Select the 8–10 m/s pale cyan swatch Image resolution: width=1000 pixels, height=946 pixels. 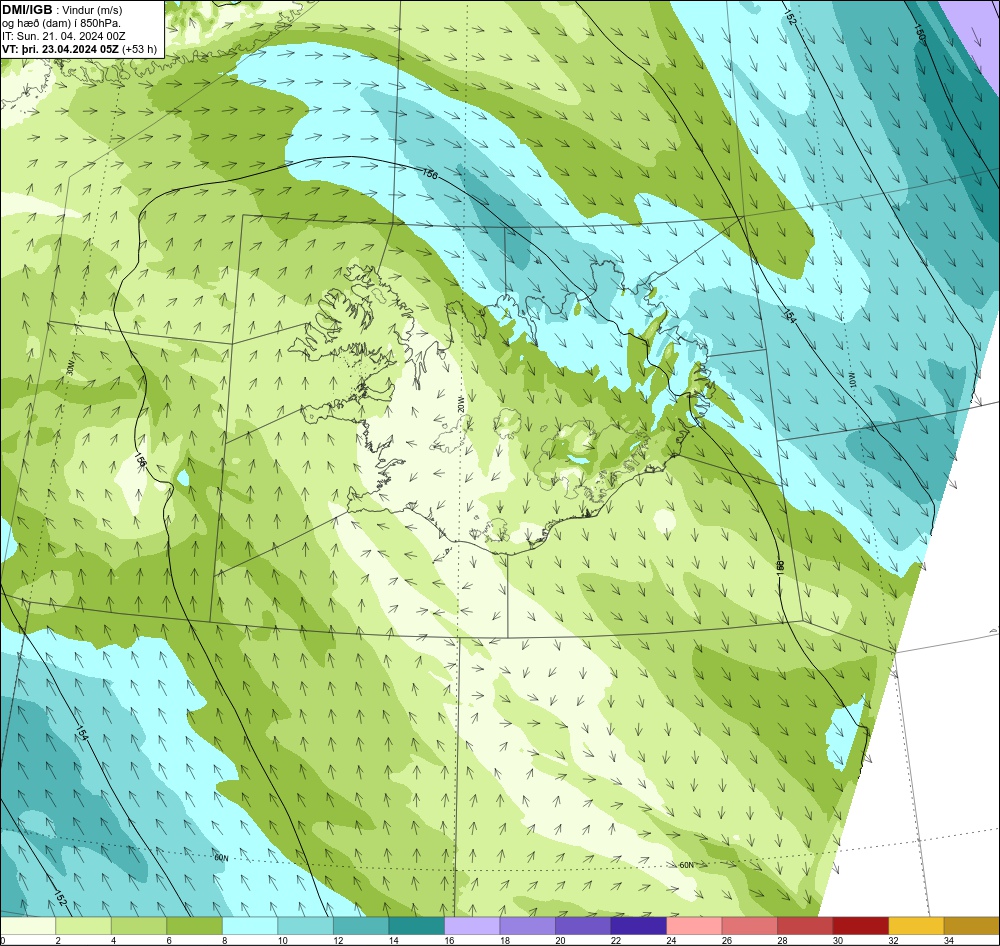[250, 925]
